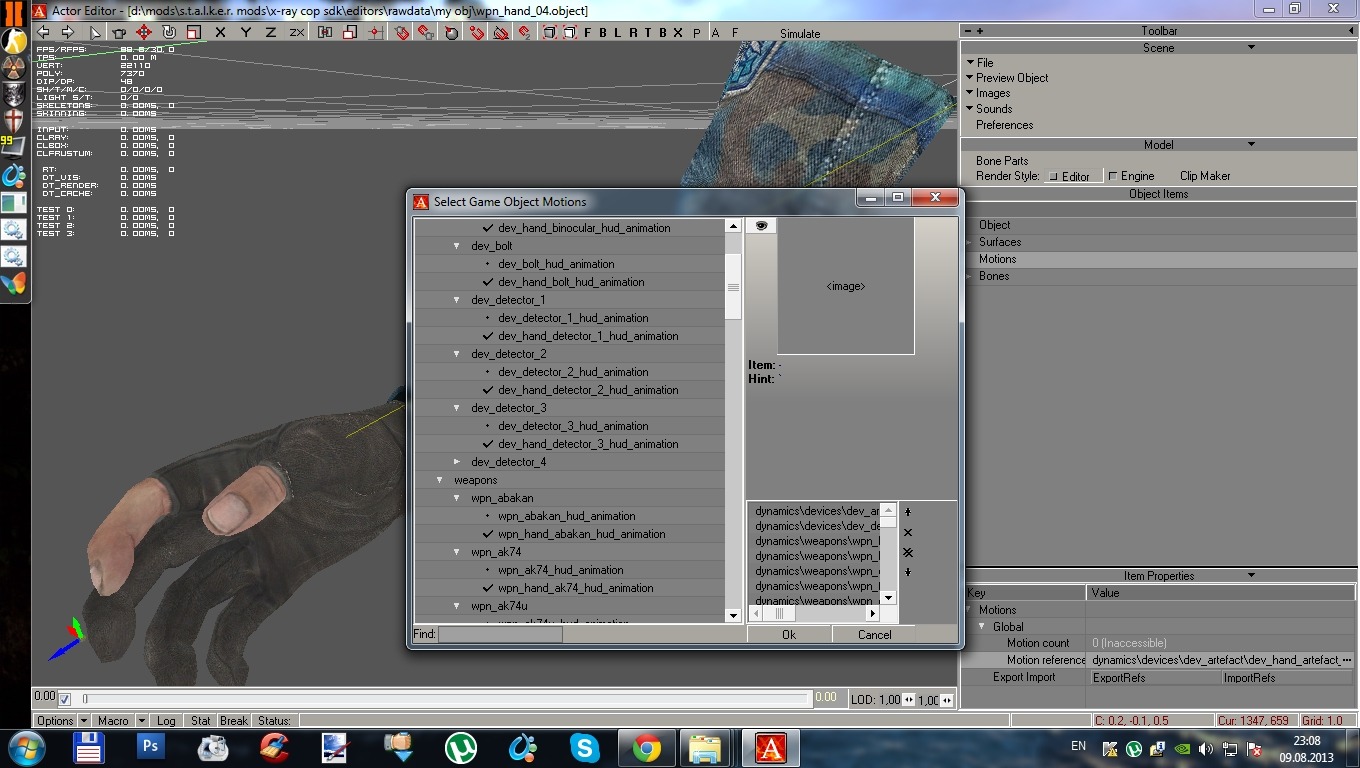Uncheck dev_hand_detector_3_hud_animation
1360x768 pixels.
[488, 444]
